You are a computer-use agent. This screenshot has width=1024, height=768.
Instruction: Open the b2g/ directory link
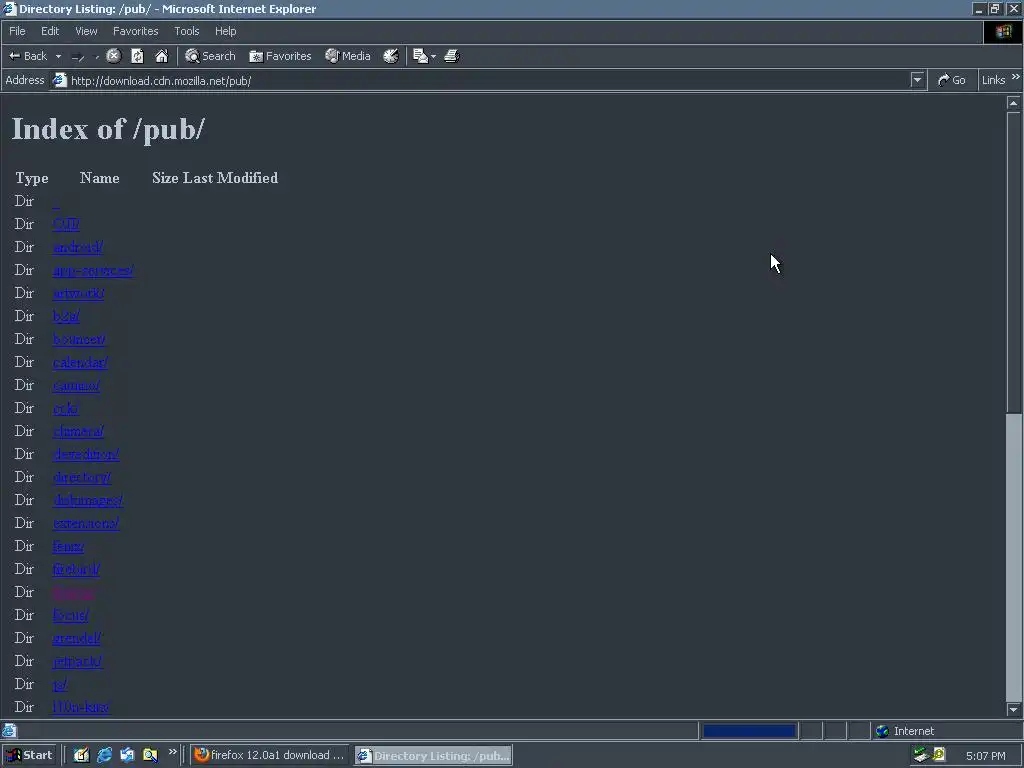tap(66, 316)
